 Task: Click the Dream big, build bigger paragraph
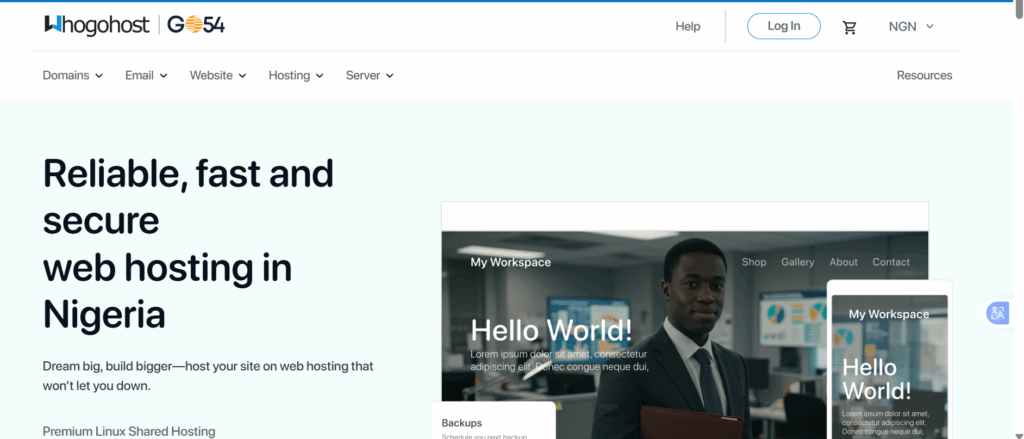(x=208, y=376)
